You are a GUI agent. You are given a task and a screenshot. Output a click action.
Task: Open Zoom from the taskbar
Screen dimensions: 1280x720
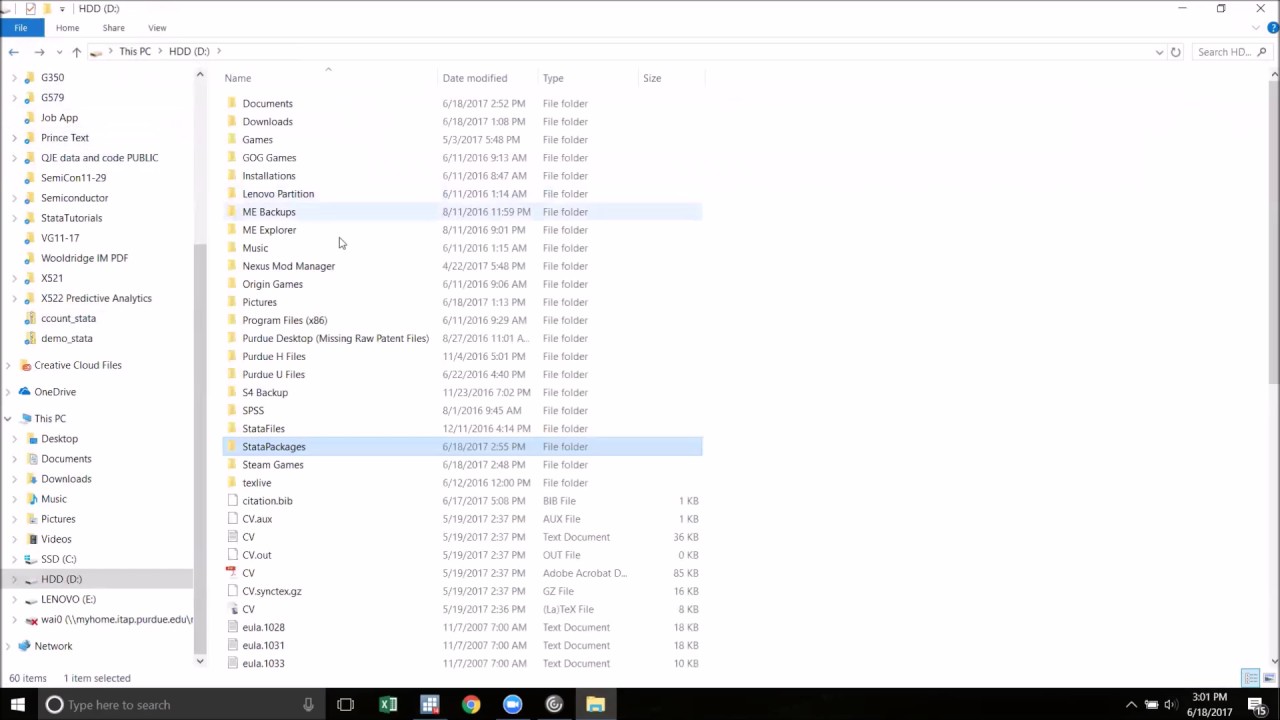pyautogui.click(x=512, y=705)
